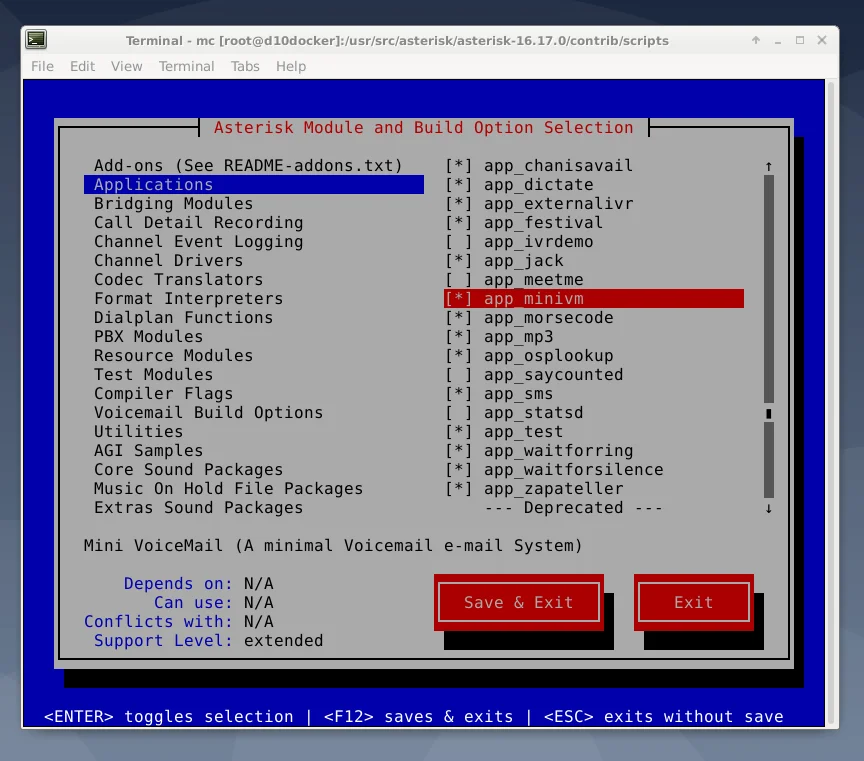Click the ESC exits without save hint

663,717
